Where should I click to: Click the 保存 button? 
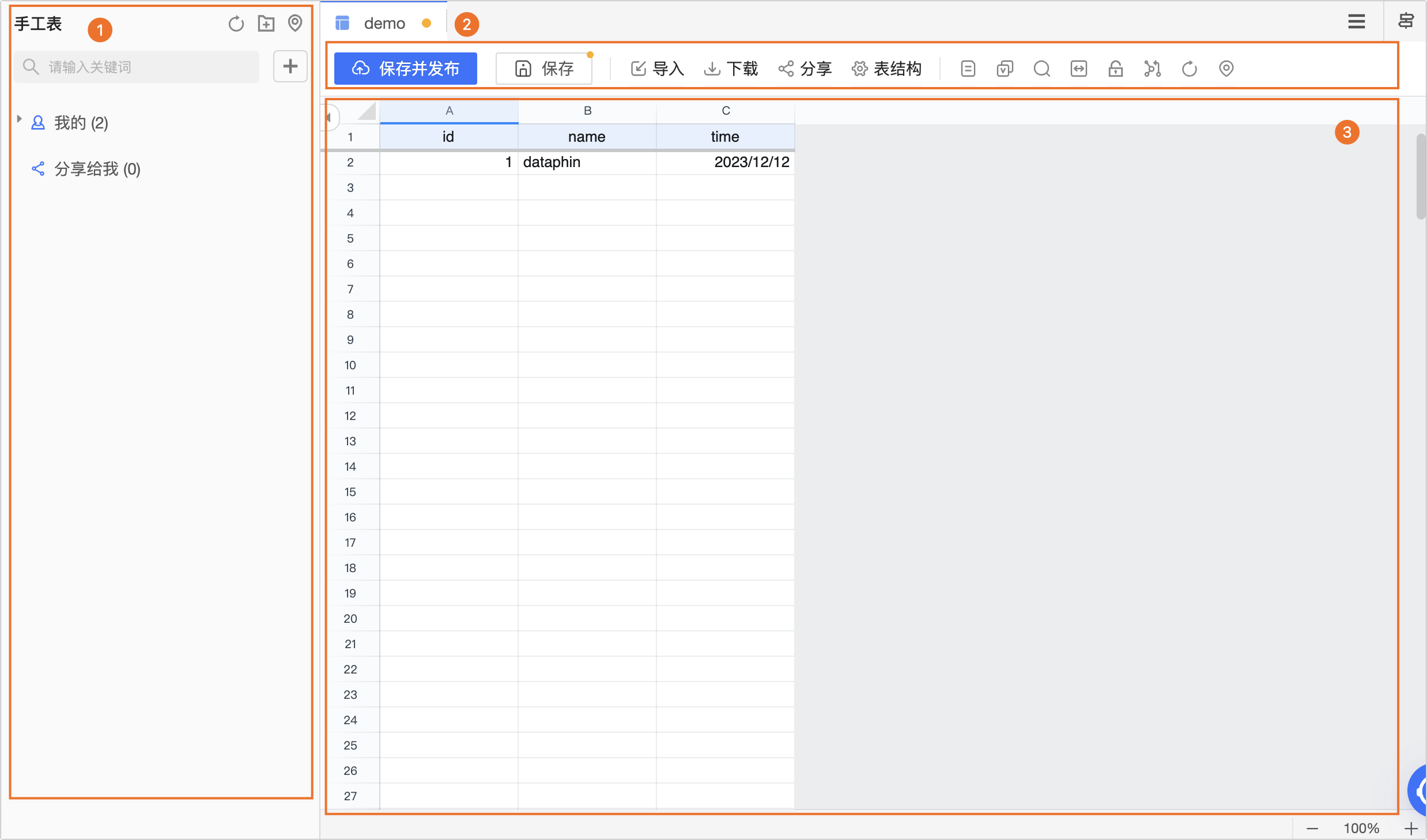tap(544, 69)
